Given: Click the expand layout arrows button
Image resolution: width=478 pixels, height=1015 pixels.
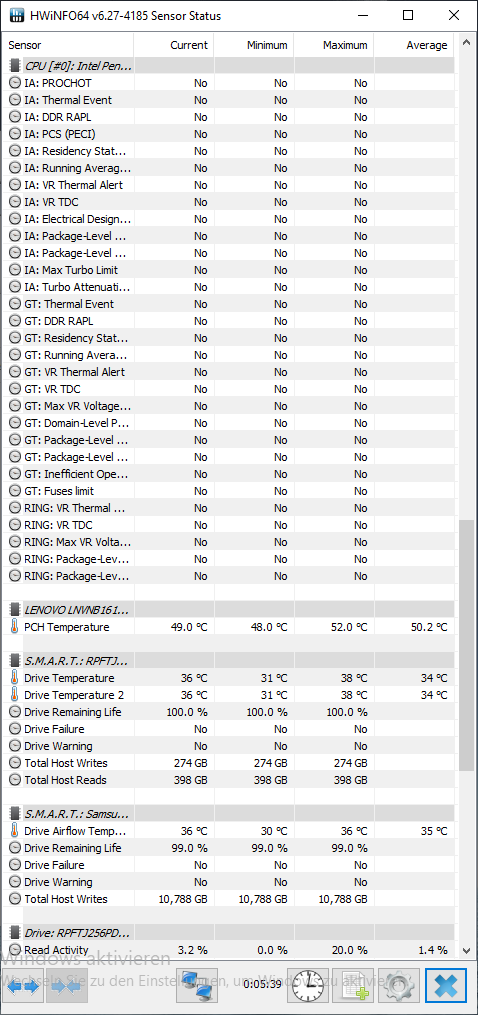Looking at the screenshot, I should 23,986.
